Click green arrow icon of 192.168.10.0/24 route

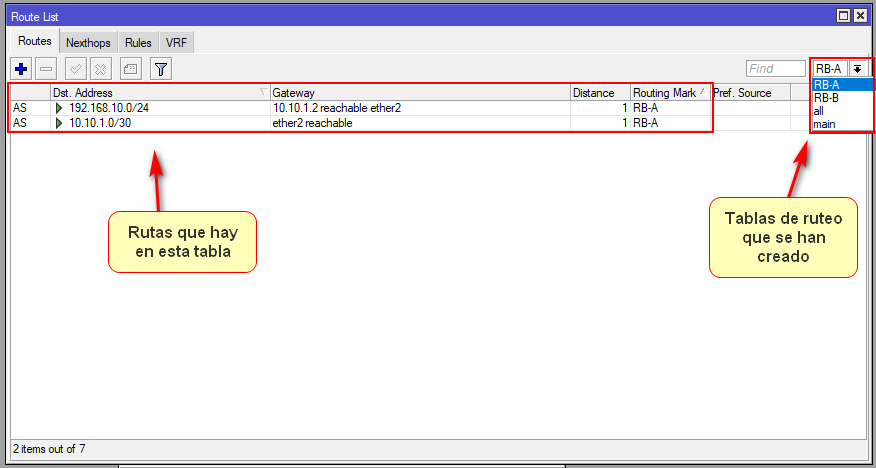(59, 108)
